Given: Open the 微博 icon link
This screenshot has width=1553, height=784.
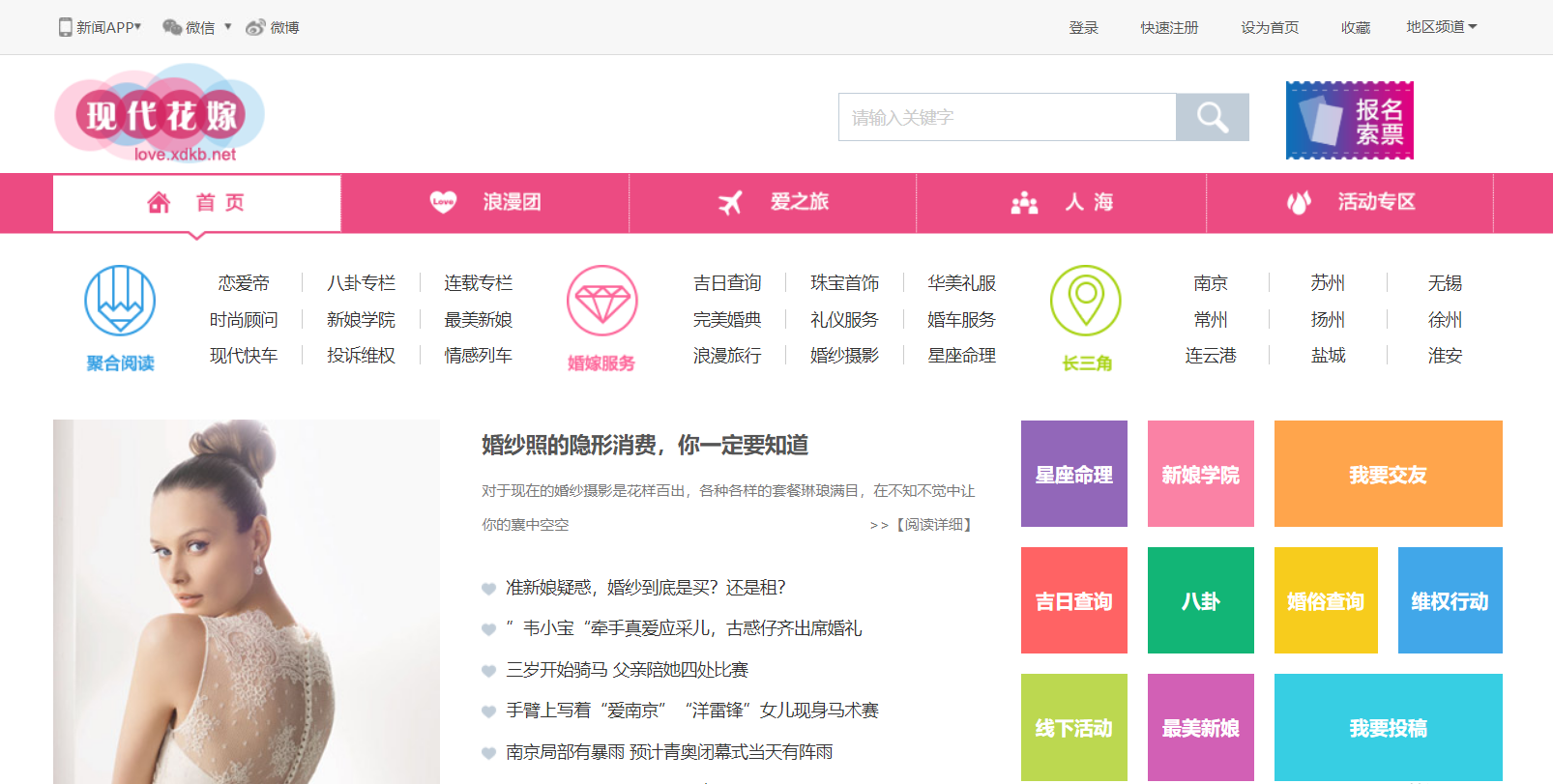Looking at the screenshot, I should point(255,28).
